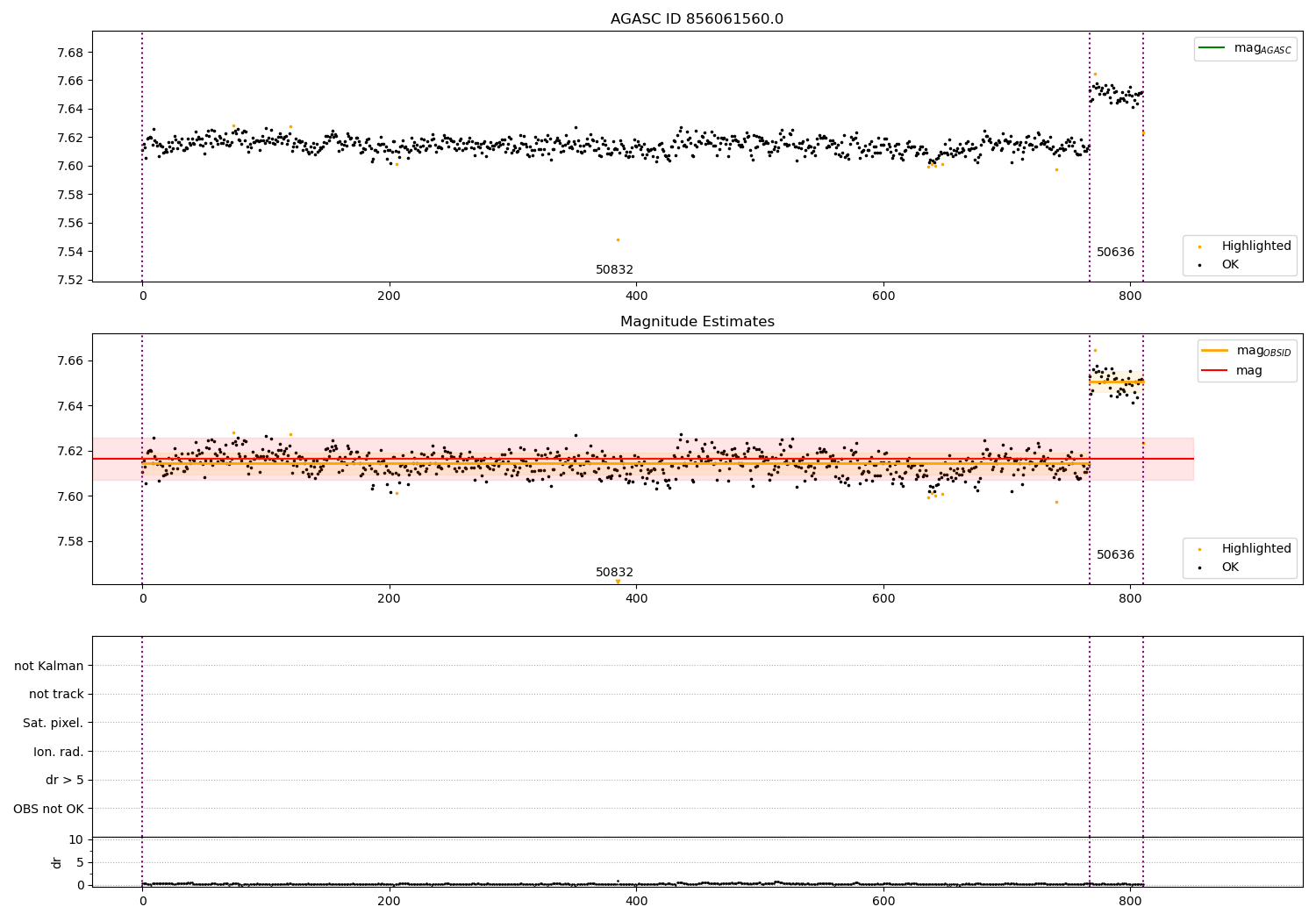This screenshot has width=1316, height=921.
Task: Click y-axis tick "7.52" in AGASC ID plot
Action: point(69,281)
